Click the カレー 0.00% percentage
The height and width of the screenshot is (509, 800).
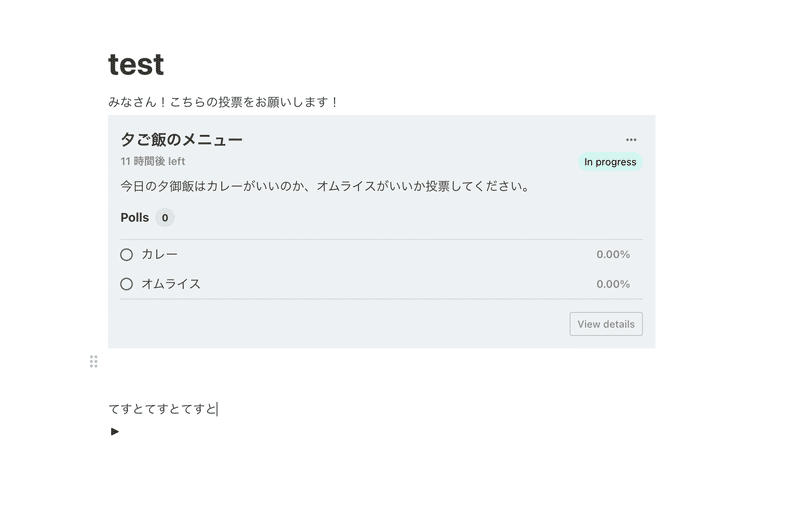coord(613,254)
